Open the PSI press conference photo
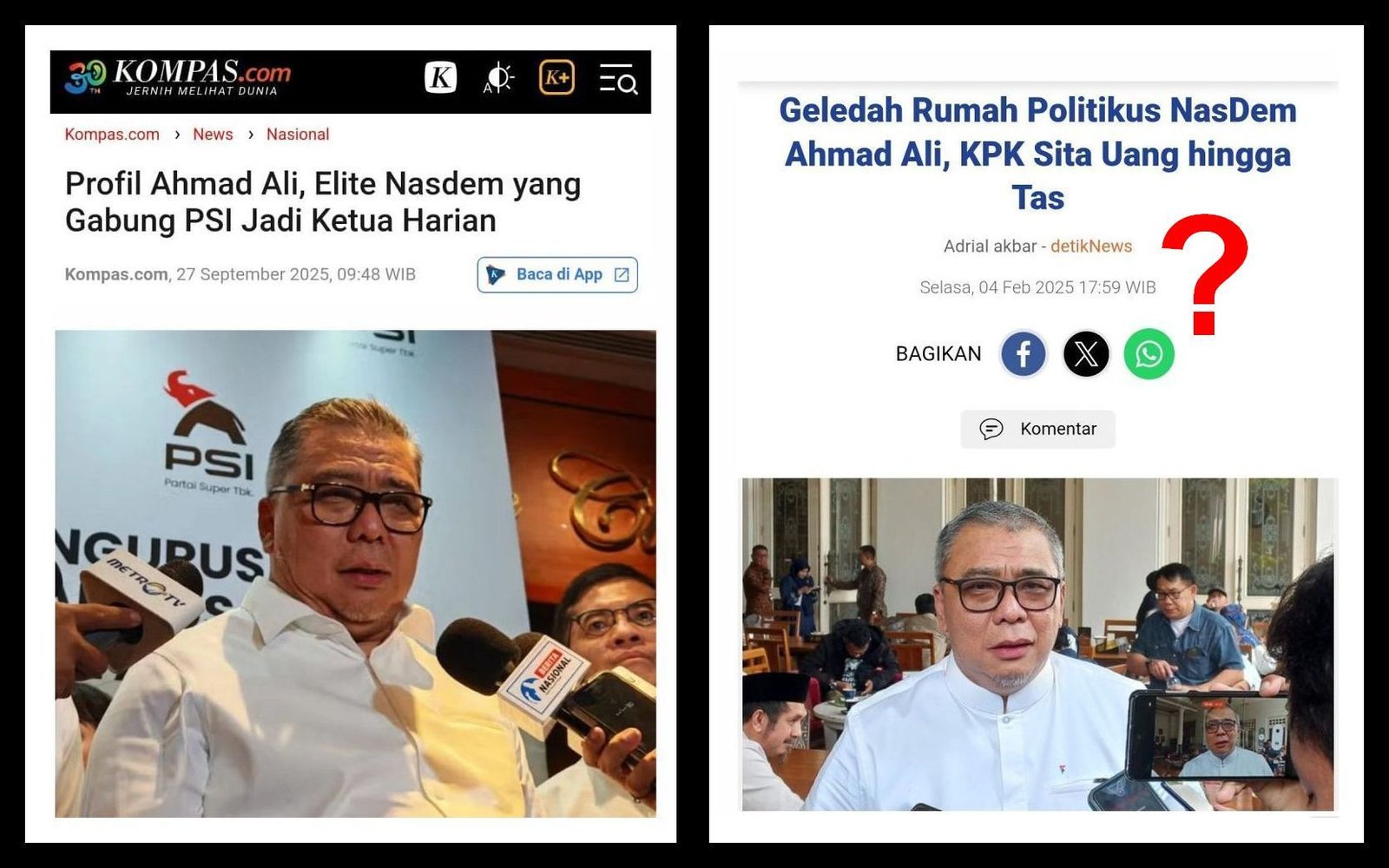The width and height of the screenshot is (1389, 868). 356,574
